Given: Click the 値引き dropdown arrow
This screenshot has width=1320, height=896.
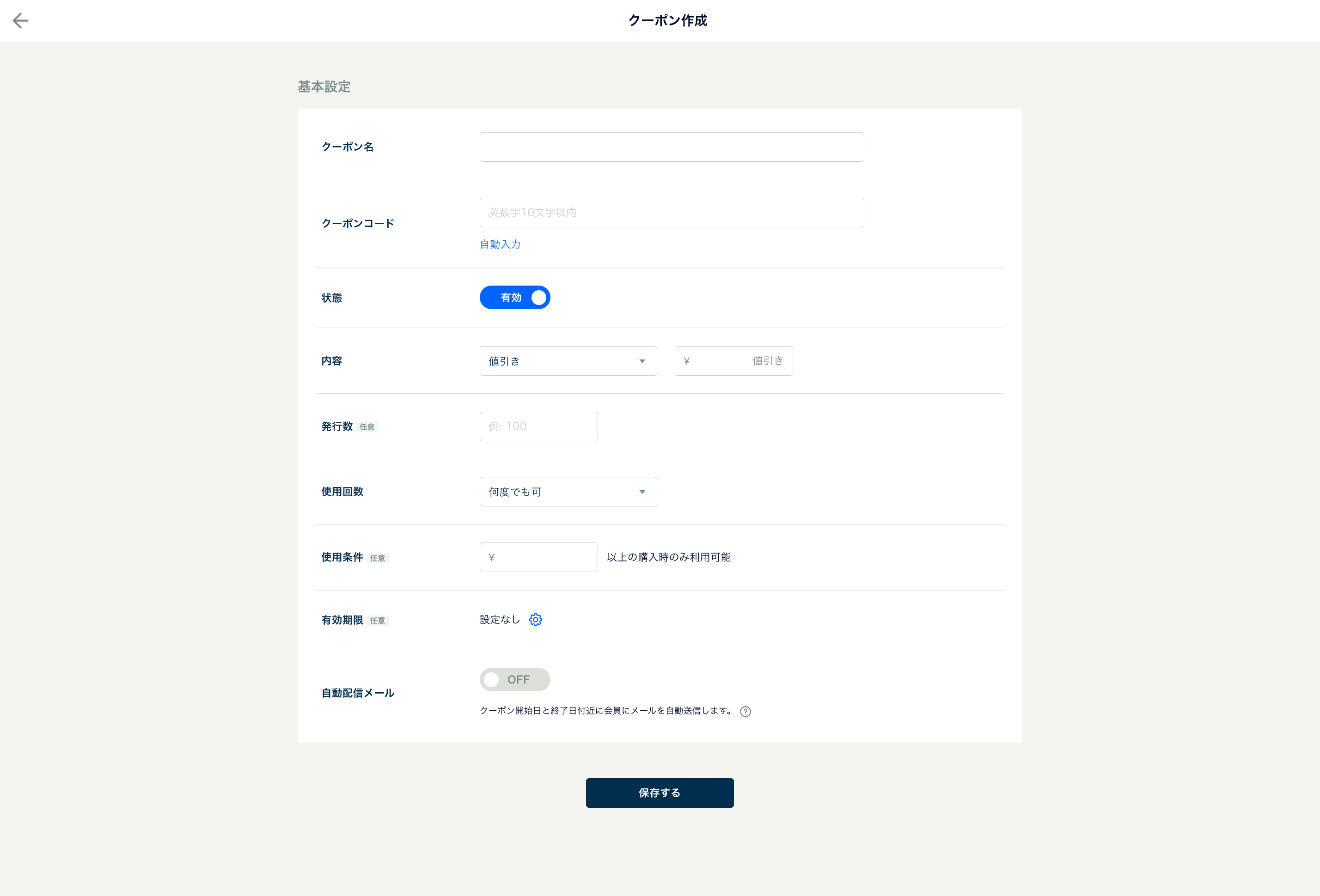Looking at the screenshot, I should point(642,361).
